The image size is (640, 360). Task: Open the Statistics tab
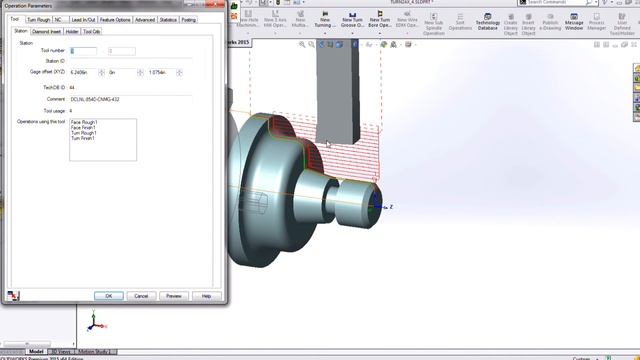coord(168,20)
